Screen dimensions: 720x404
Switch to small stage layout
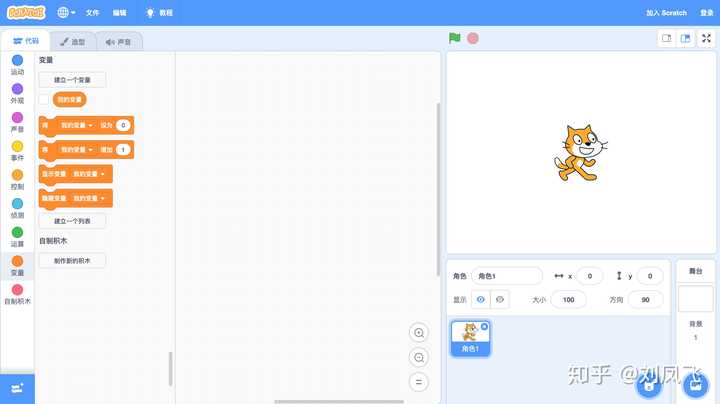667,38
